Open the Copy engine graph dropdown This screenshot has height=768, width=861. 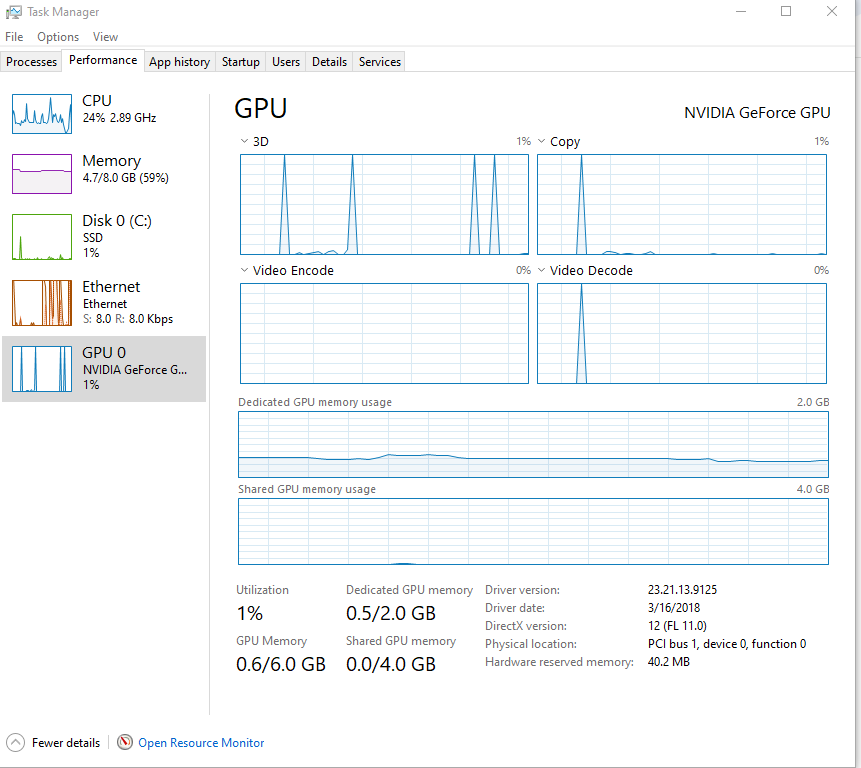coord(542,142)
